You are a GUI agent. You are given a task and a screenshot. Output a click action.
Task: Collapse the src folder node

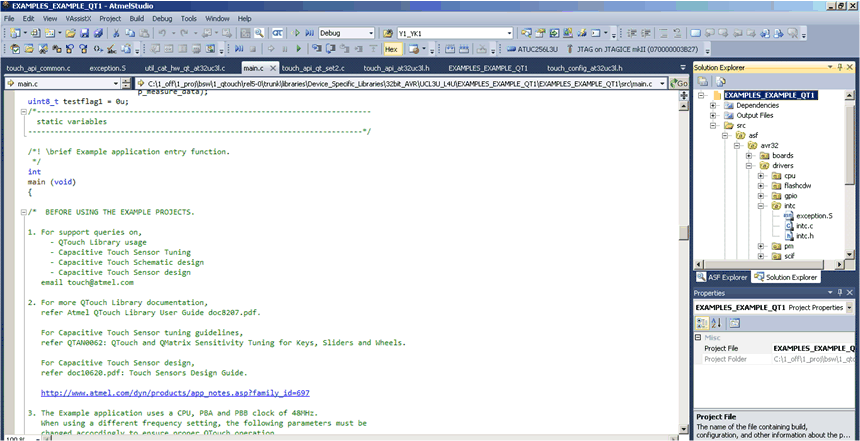[713, 126]
